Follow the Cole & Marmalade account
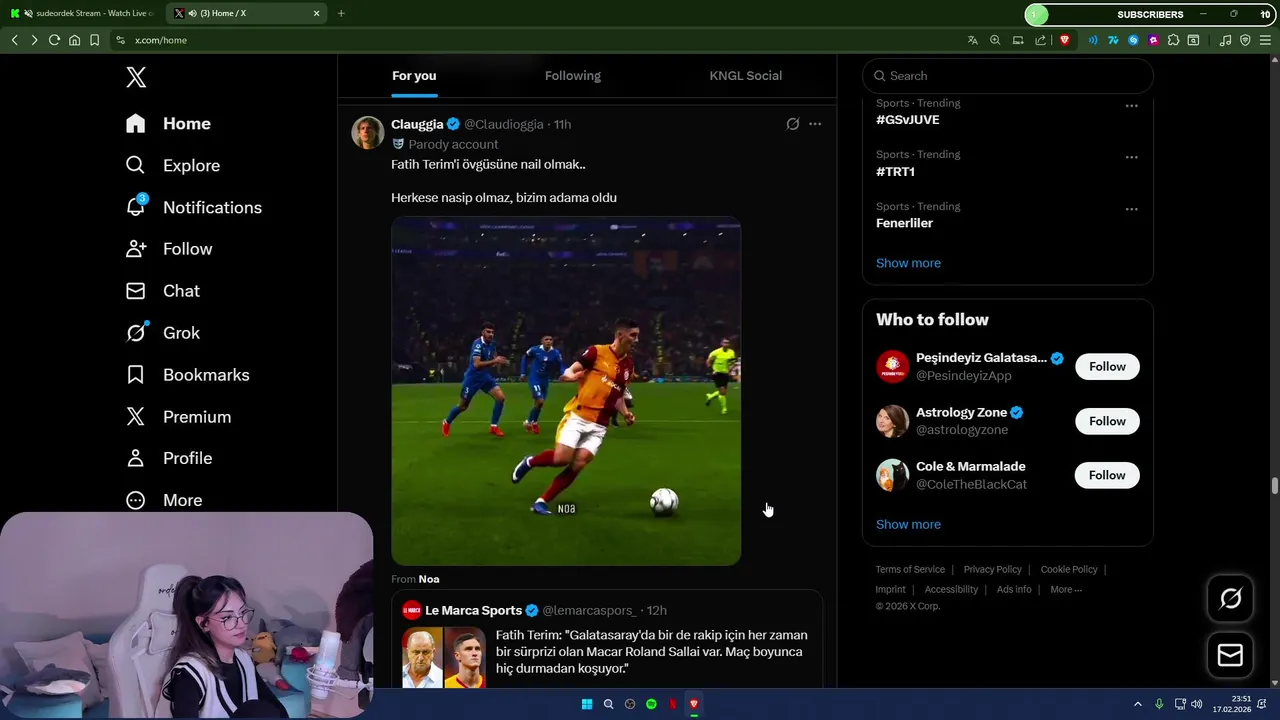This screenshot has height=720, width=1280. pos(1107,475)
